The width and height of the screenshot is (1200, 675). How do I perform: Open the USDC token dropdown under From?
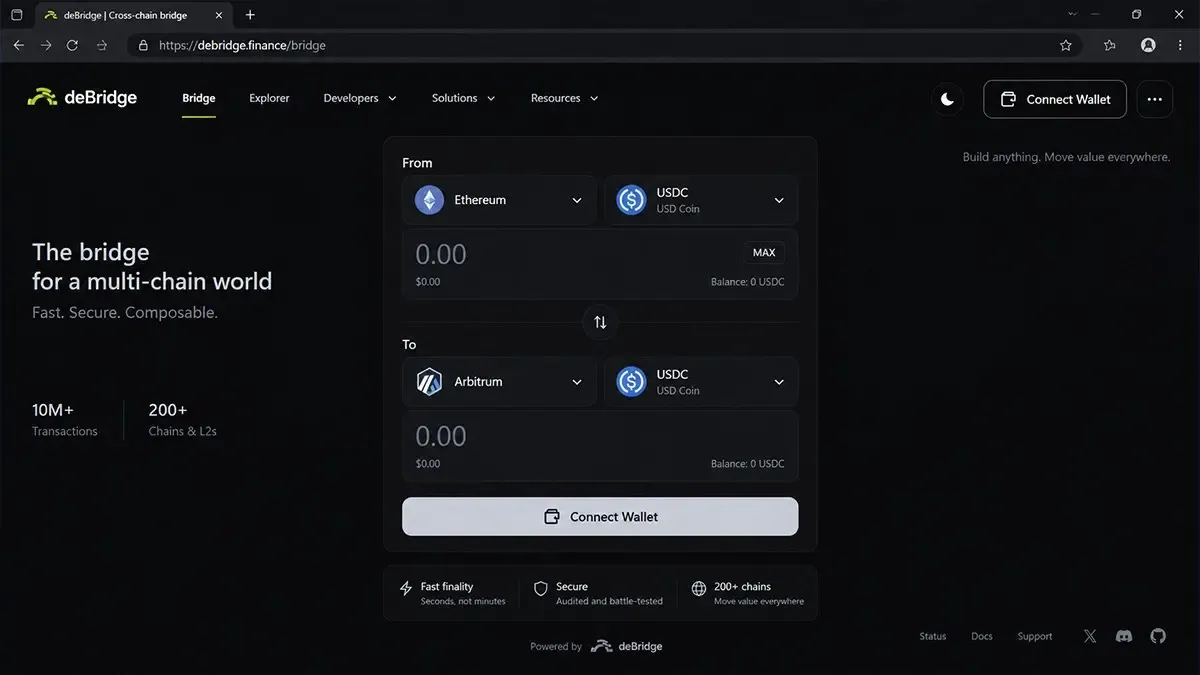[701, 200]
